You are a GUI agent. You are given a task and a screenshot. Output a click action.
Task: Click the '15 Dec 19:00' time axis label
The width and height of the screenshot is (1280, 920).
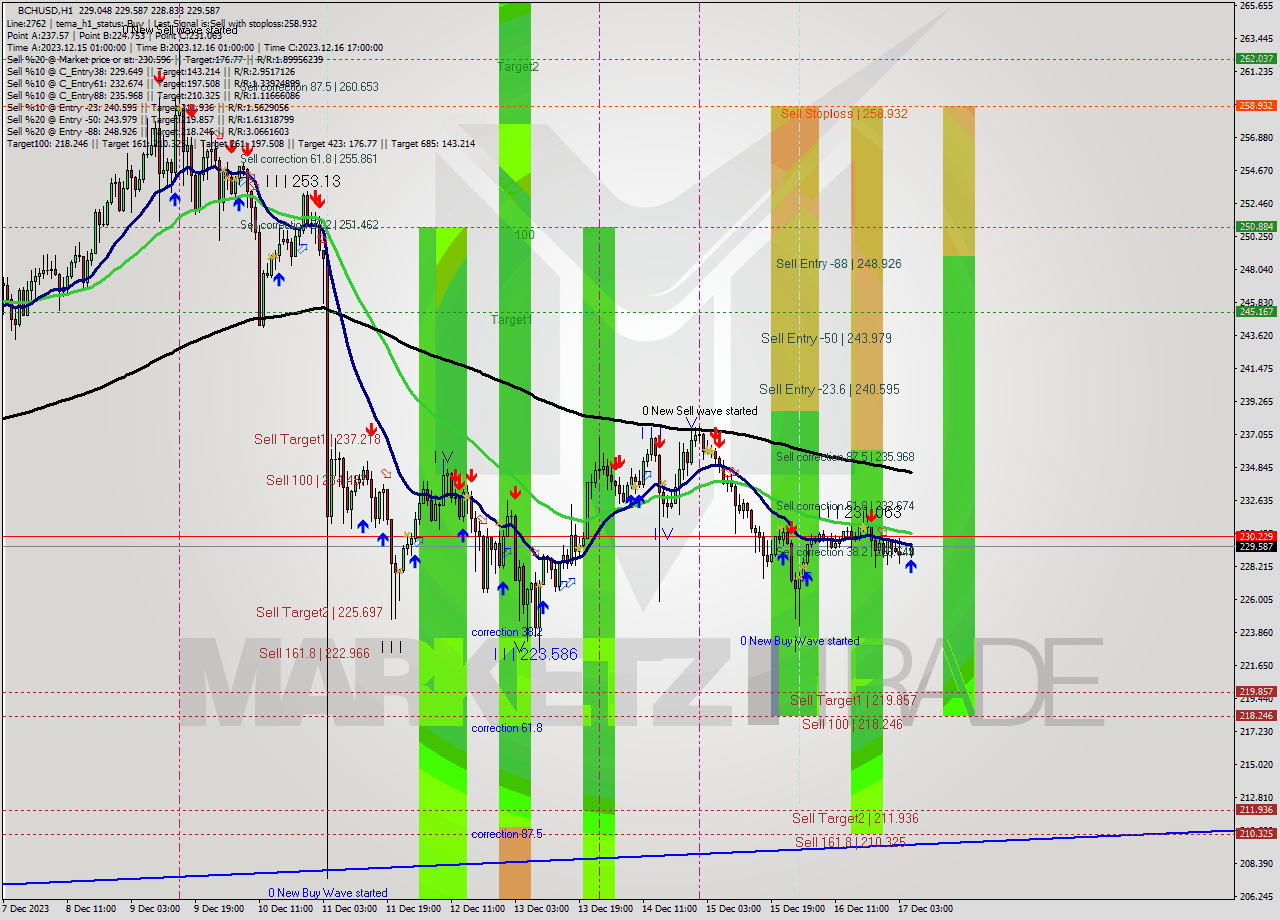click(x=797, y=909)
